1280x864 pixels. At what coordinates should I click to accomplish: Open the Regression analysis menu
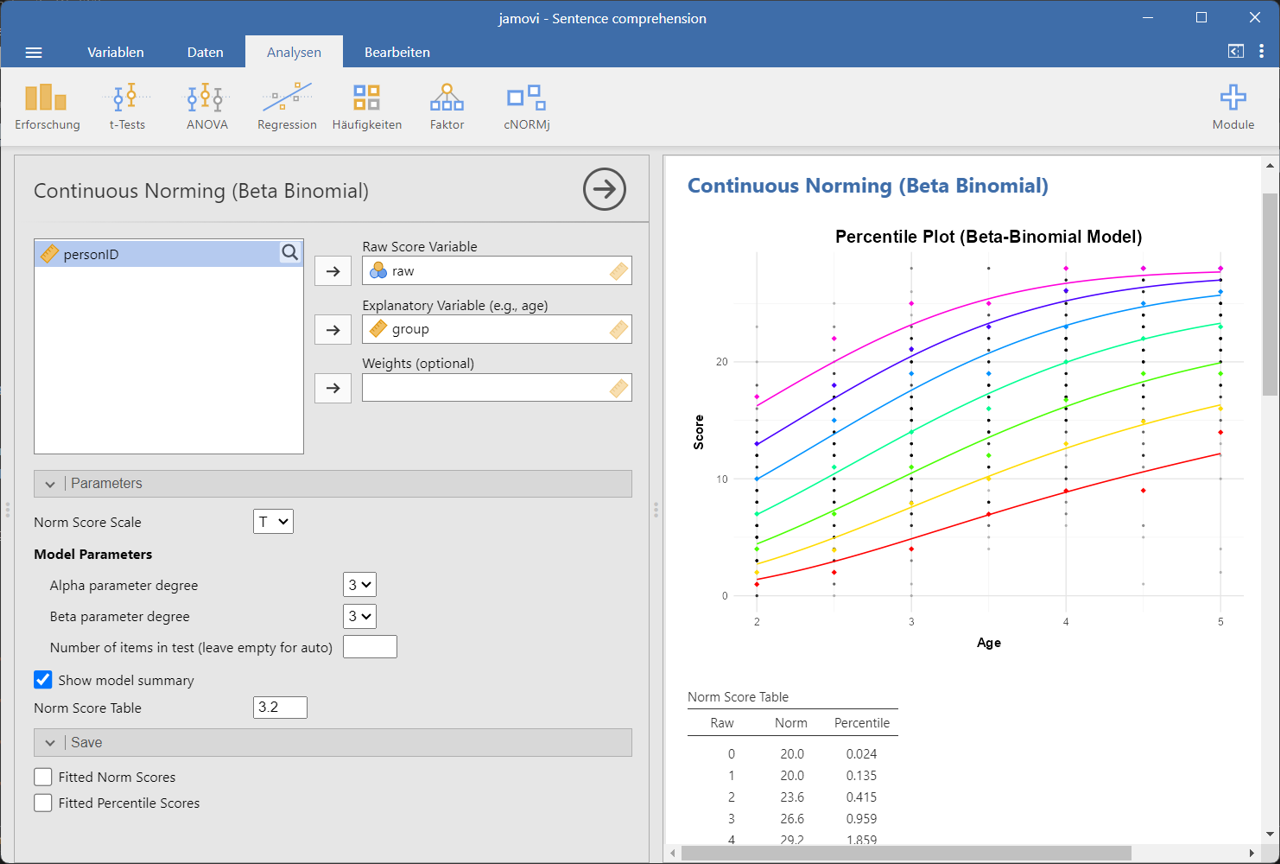pyautogui.click(x=287, y=107)
